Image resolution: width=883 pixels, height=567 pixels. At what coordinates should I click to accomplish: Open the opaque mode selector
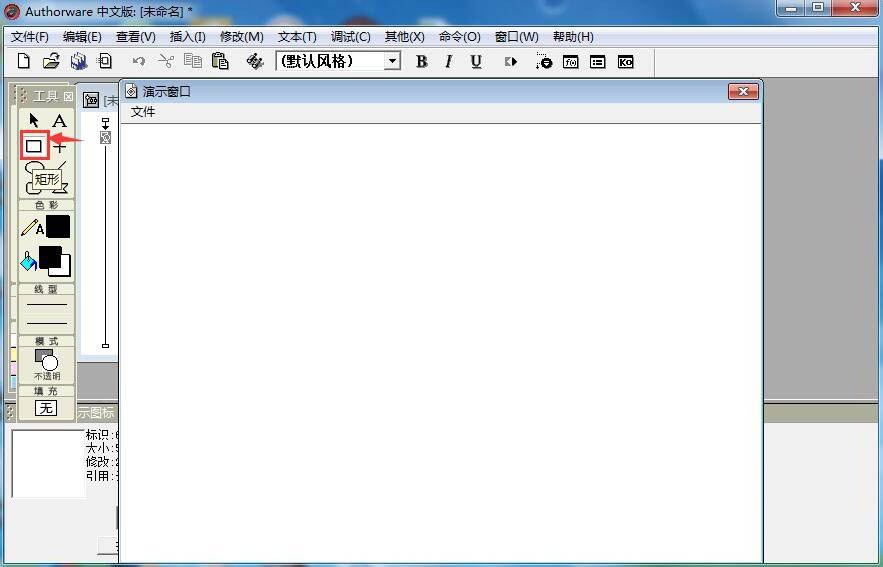tap(47, 364)
